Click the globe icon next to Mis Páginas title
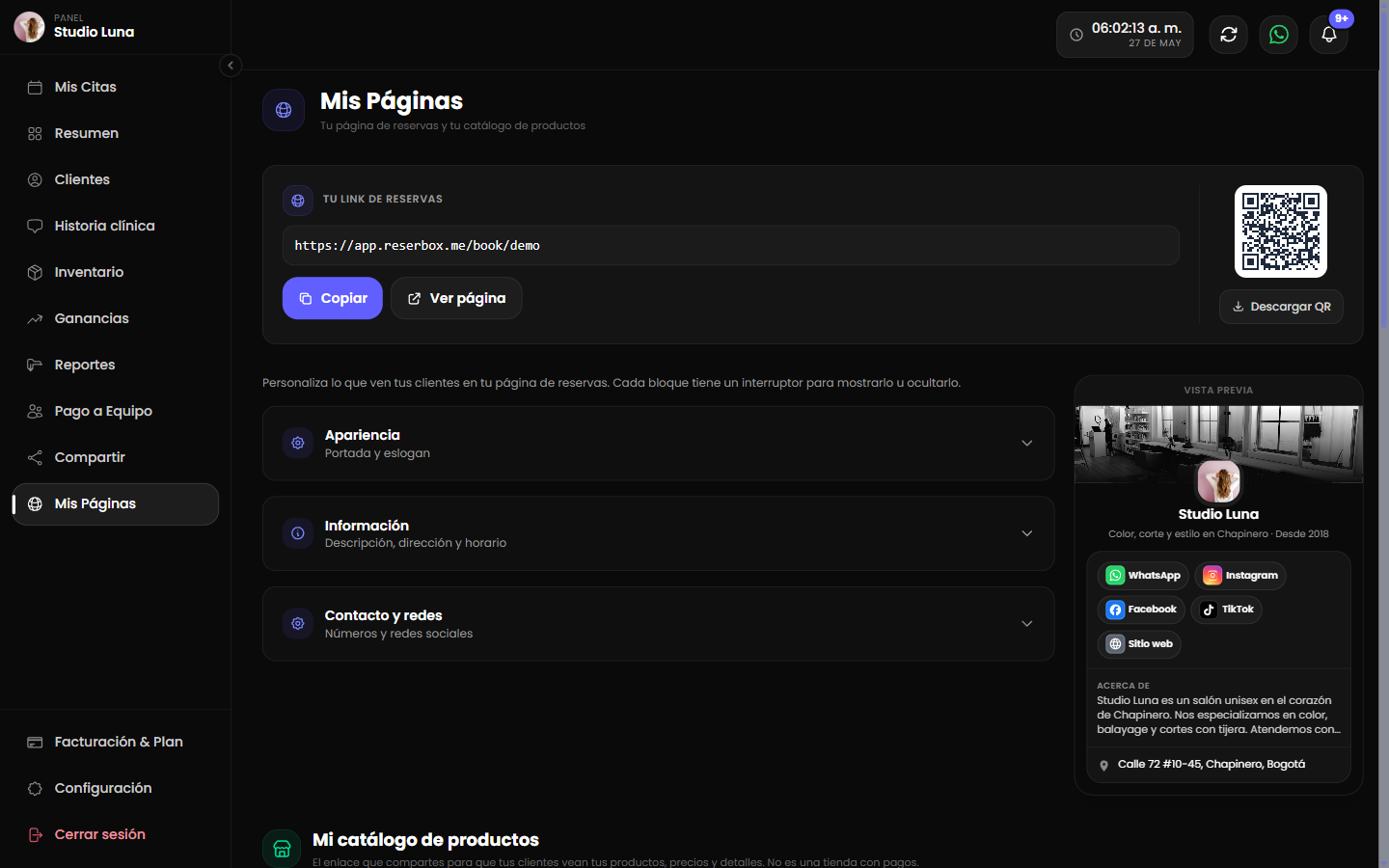 (284, 110)
